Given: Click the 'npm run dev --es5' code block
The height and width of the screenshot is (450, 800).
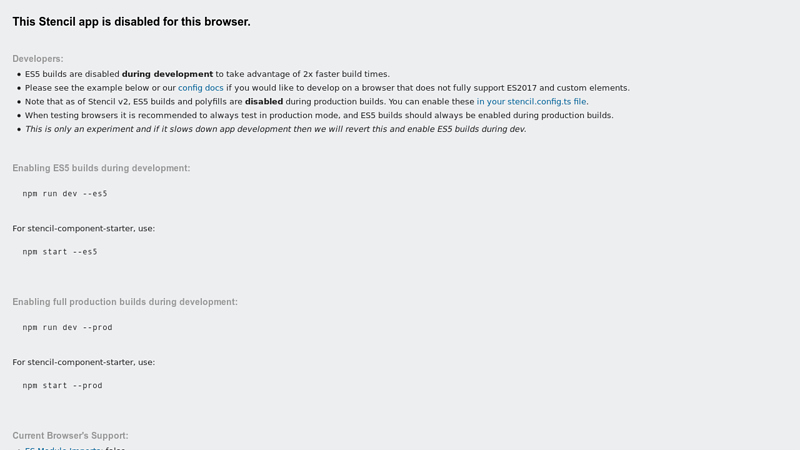Looking at the screenshot, I should coord(65,193).
